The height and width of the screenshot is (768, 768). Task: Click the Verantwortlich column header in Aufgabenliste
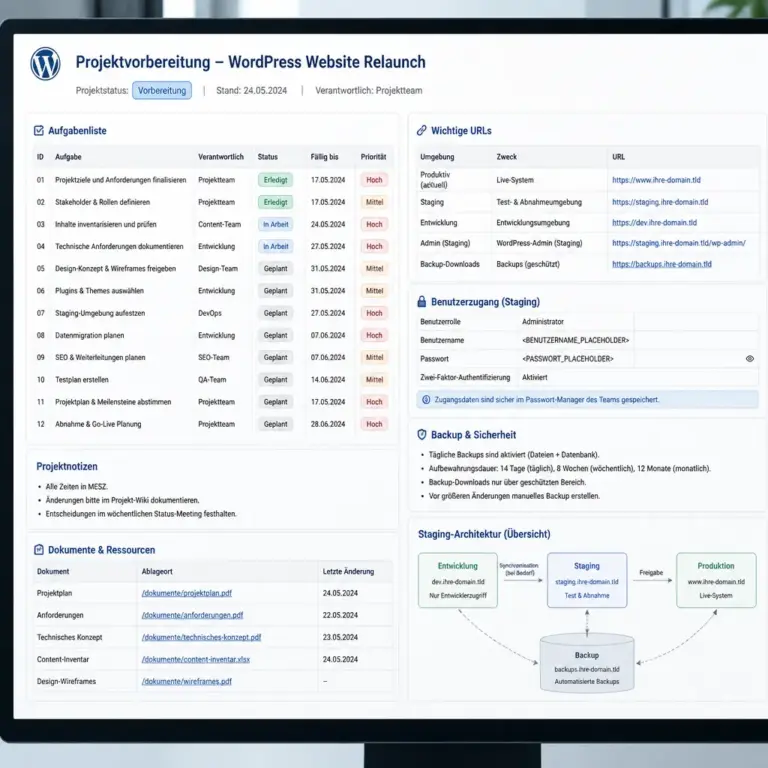click(221, 157)
